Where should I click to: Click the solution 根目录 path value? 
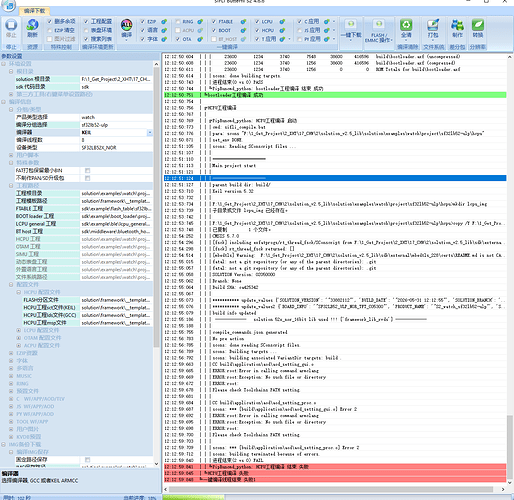(x=116, y=79)
